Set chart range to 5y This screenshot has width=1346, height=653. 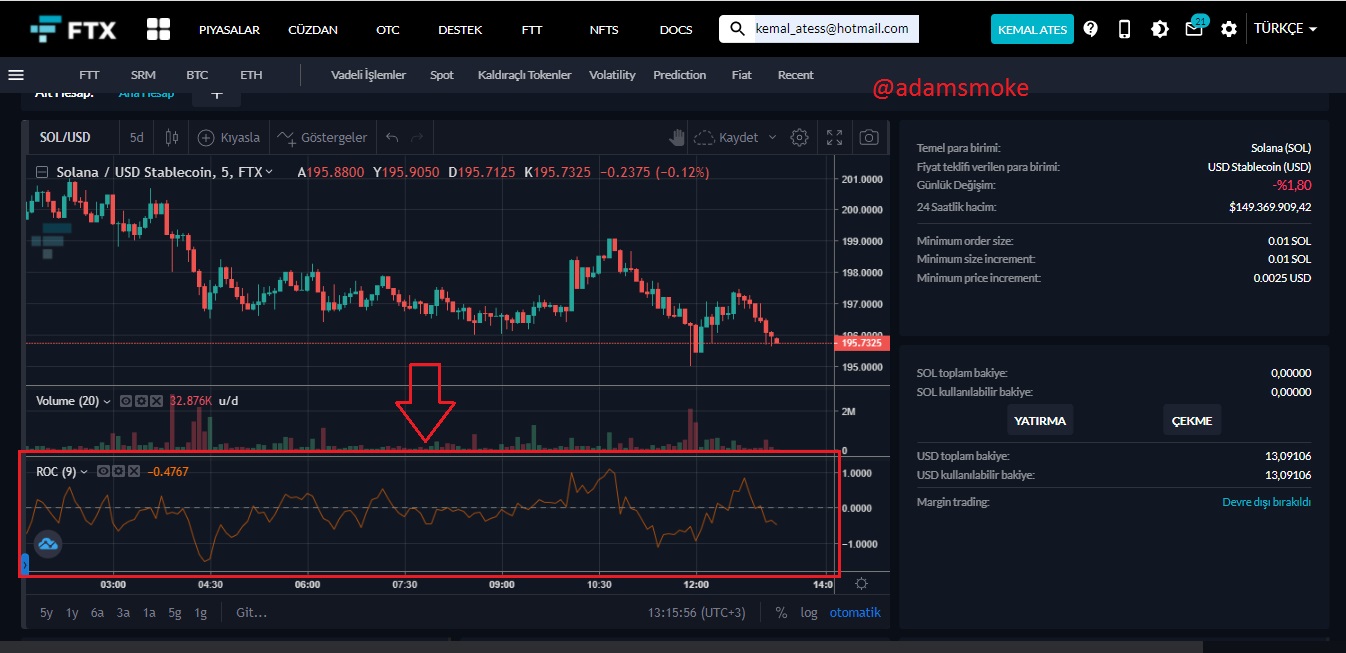coord(46,612)
